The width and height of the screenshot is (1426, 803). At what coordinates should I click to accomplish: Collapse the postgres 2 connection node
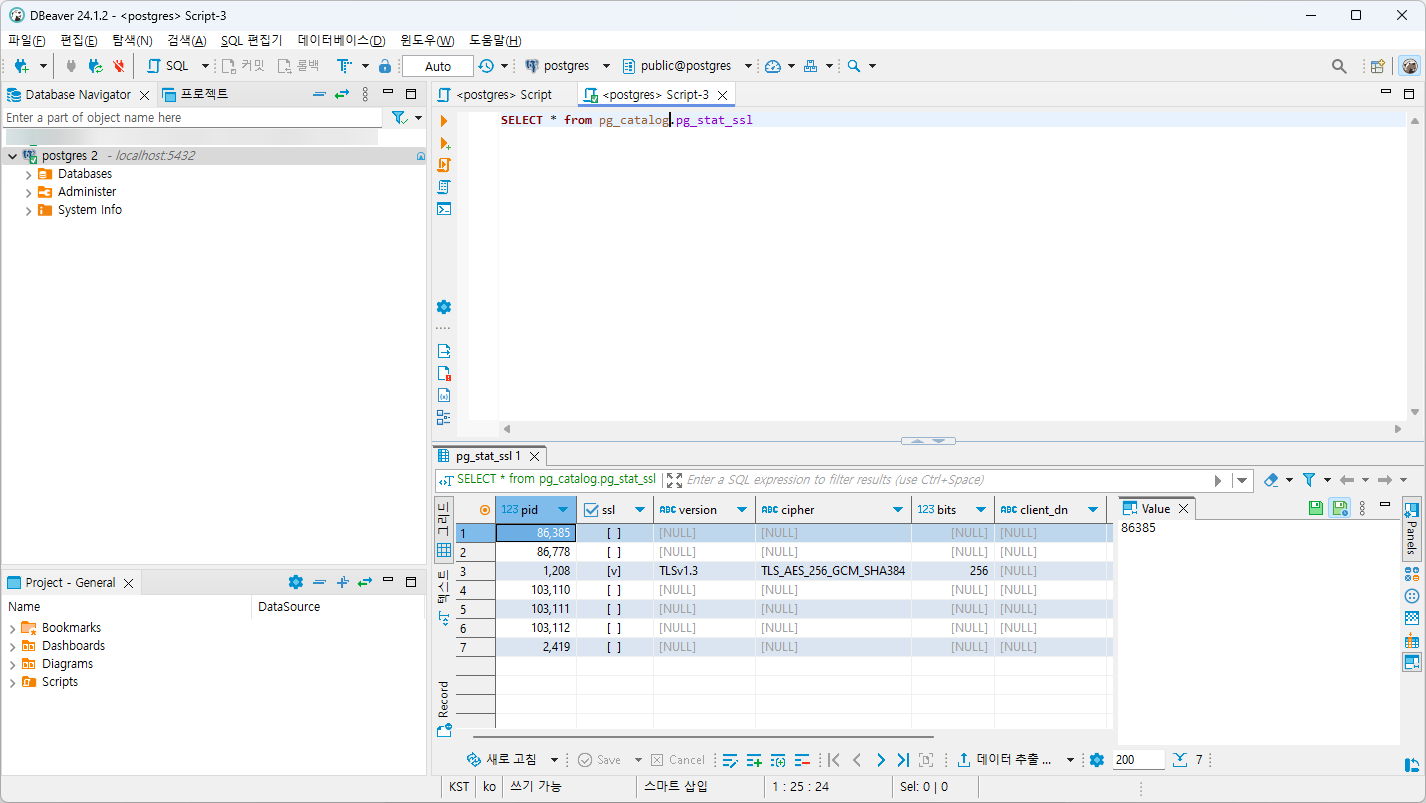pyautogui.click(x=12, y=156)
